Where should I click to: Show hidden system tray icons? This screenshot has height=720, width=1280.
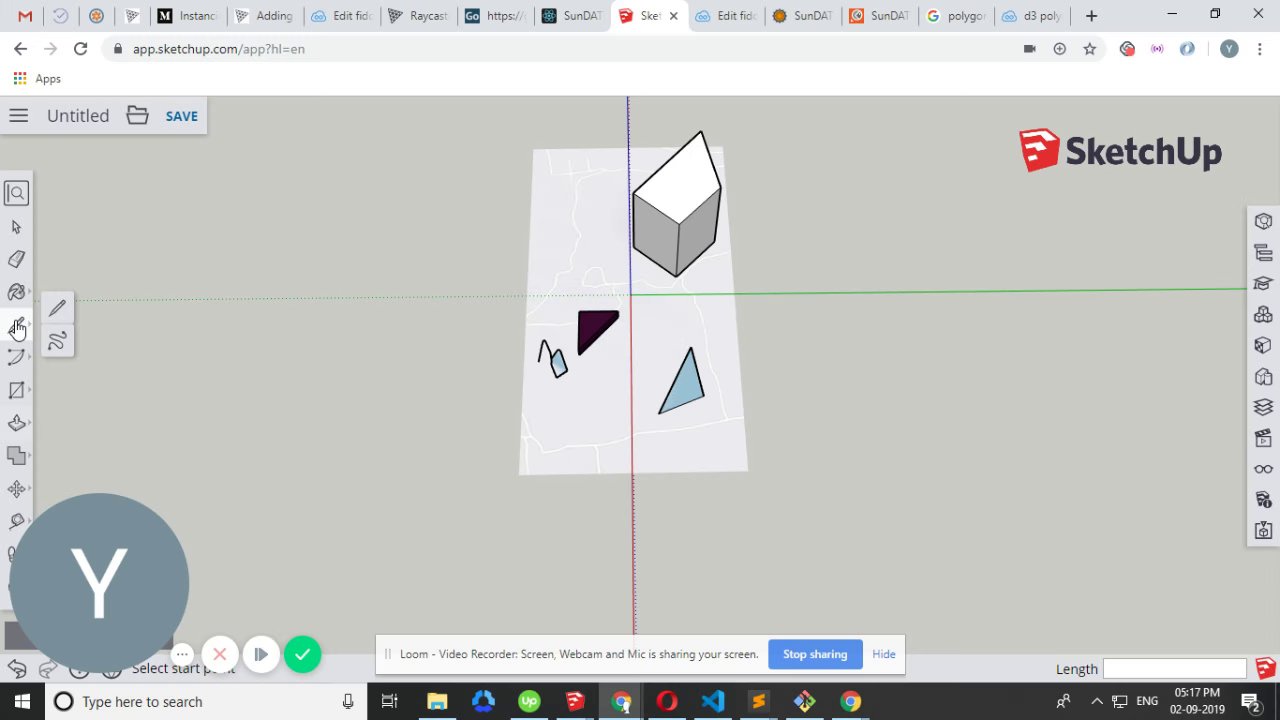click(x=1096, y=702)
